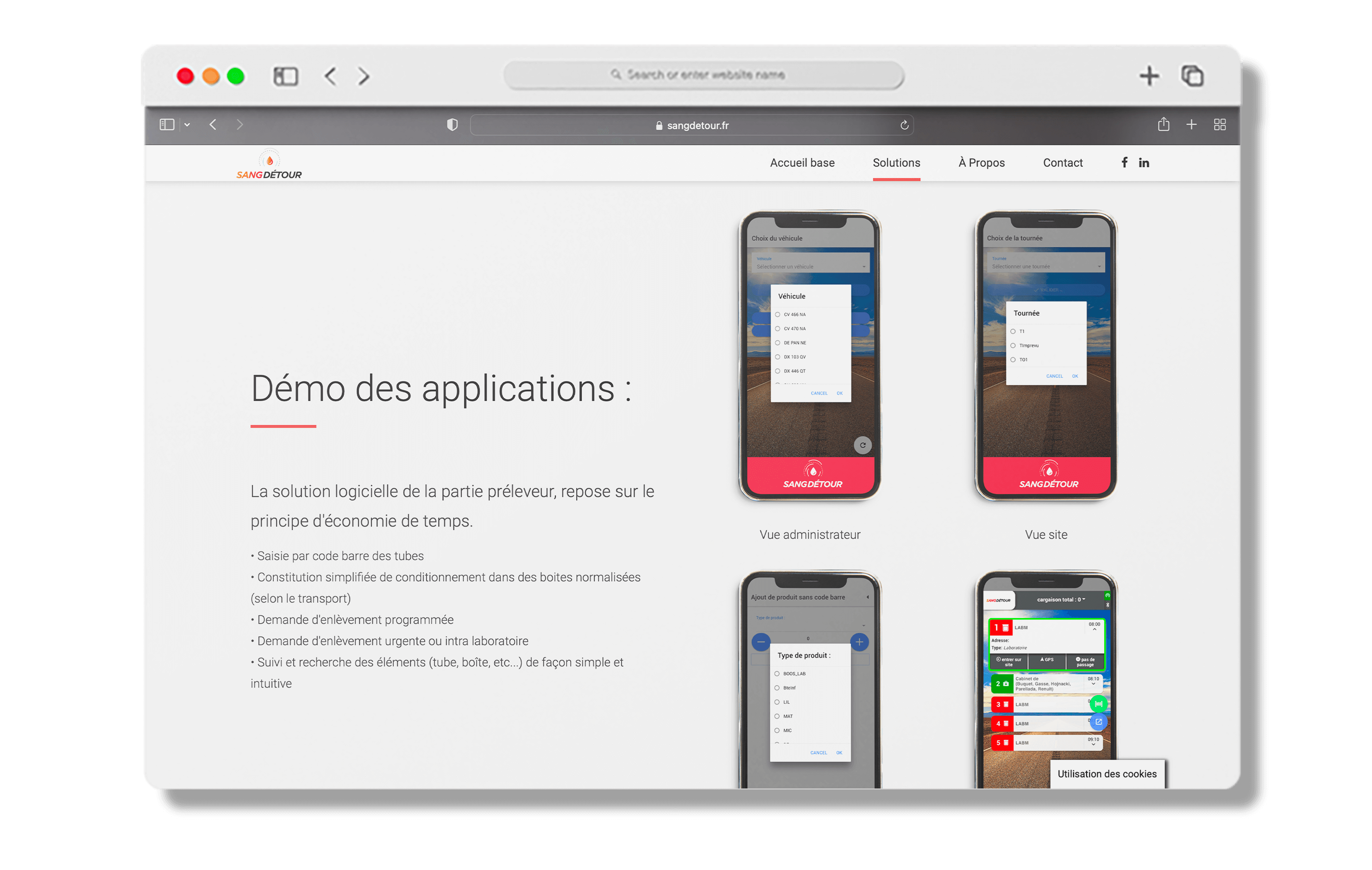
Task: Click the share icon in toolbar
Action: click(1164, 125)
